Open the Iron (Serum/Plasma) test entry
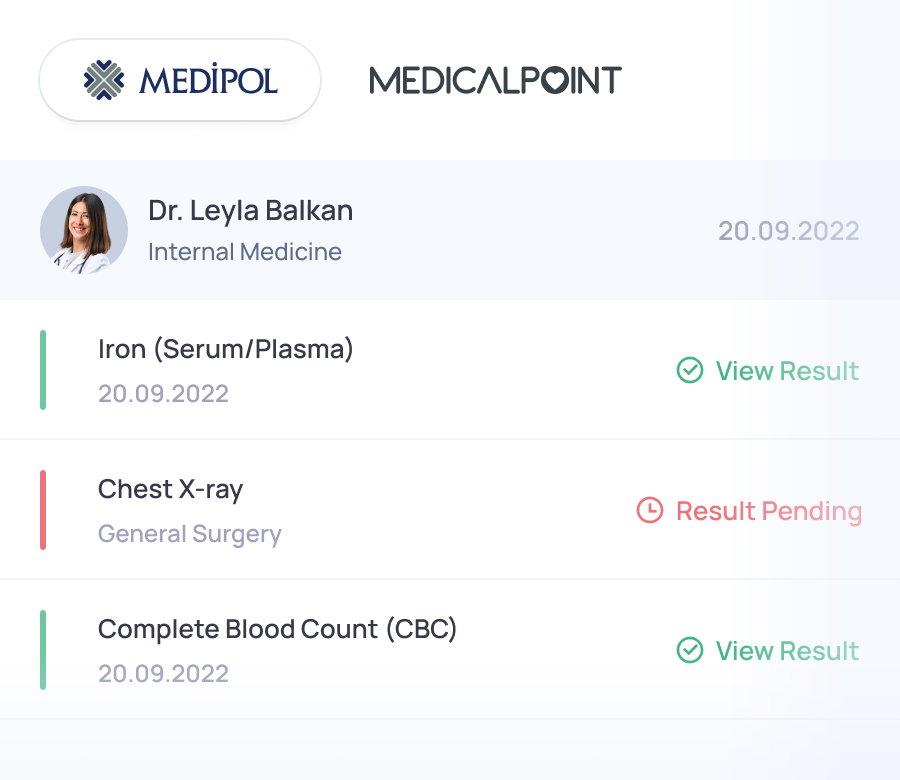 (226, 349)
